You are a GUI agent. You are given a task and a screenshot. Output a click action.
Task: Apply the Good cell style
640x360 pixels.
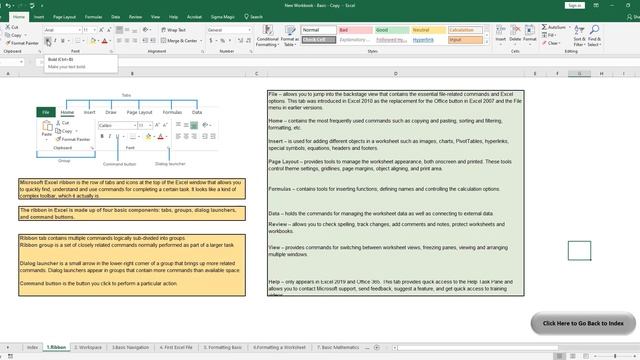click(391, 30)
